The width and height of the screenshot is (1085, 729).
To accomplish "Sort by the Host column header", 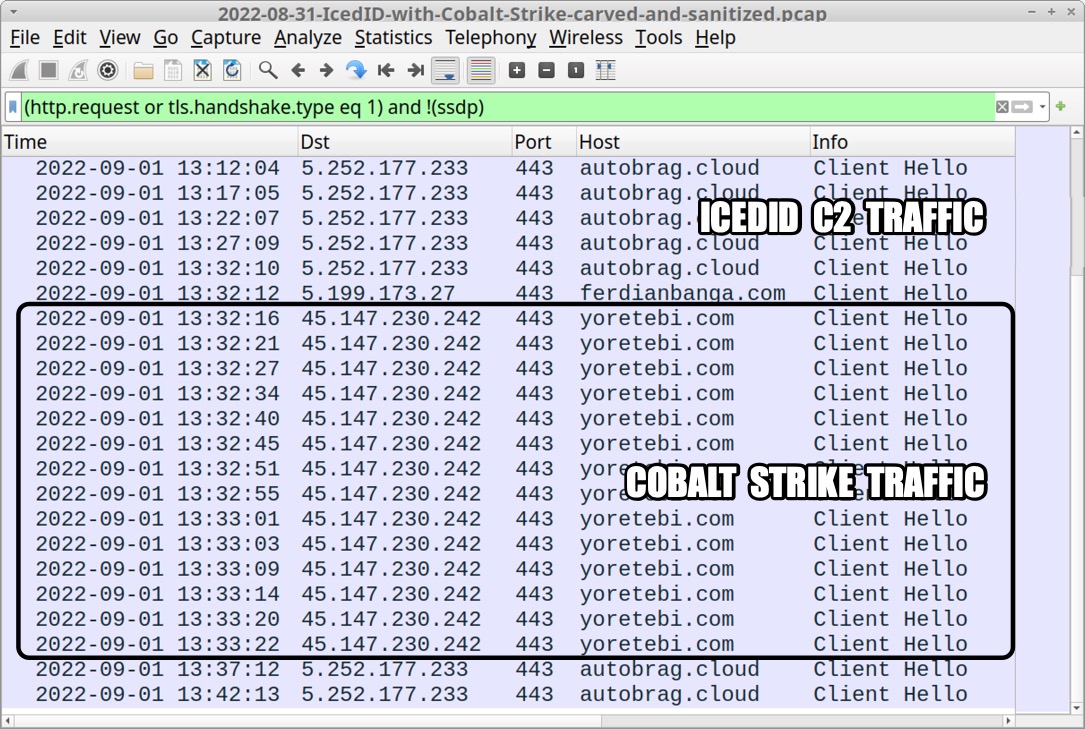I will [693, 142].
